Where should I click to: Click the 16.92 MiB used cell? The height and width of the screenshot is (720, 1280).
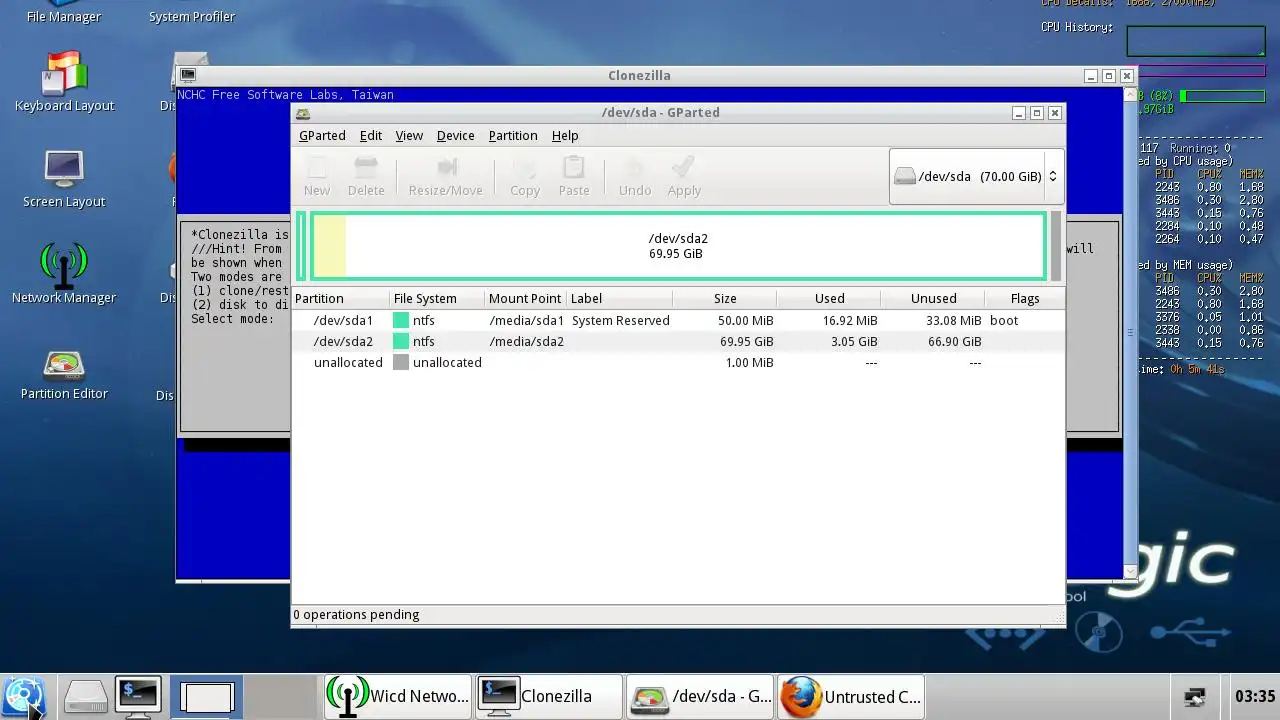click(x=850, y=320)
